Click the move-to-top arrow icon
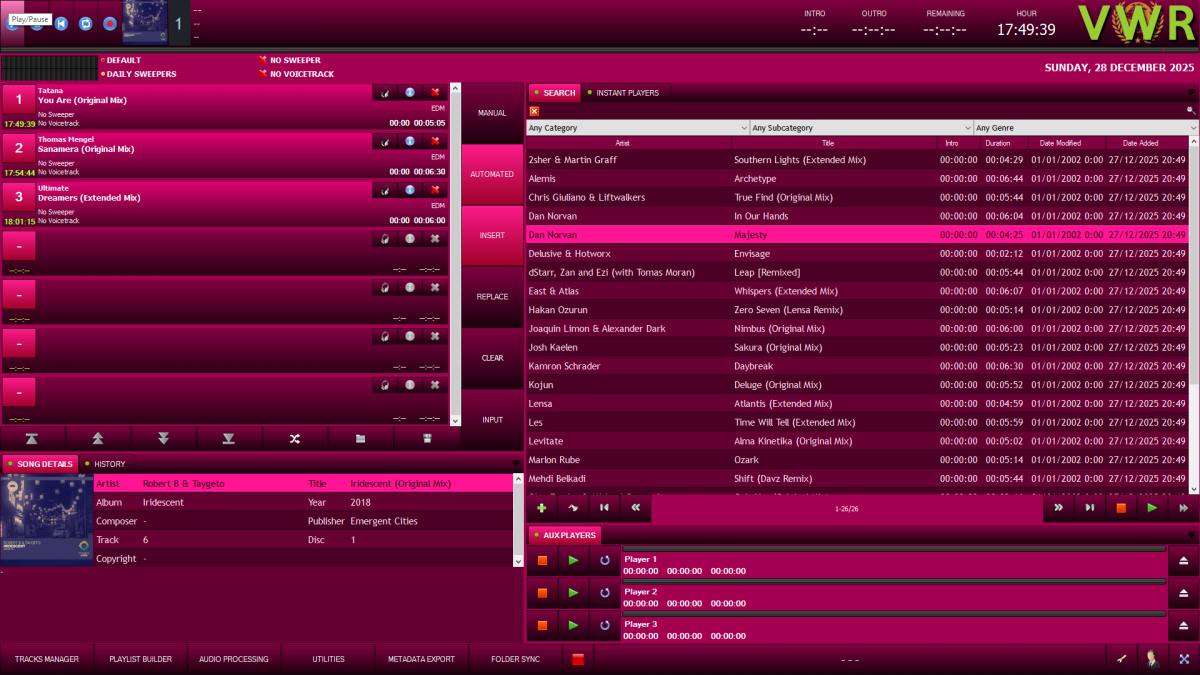 33,438
